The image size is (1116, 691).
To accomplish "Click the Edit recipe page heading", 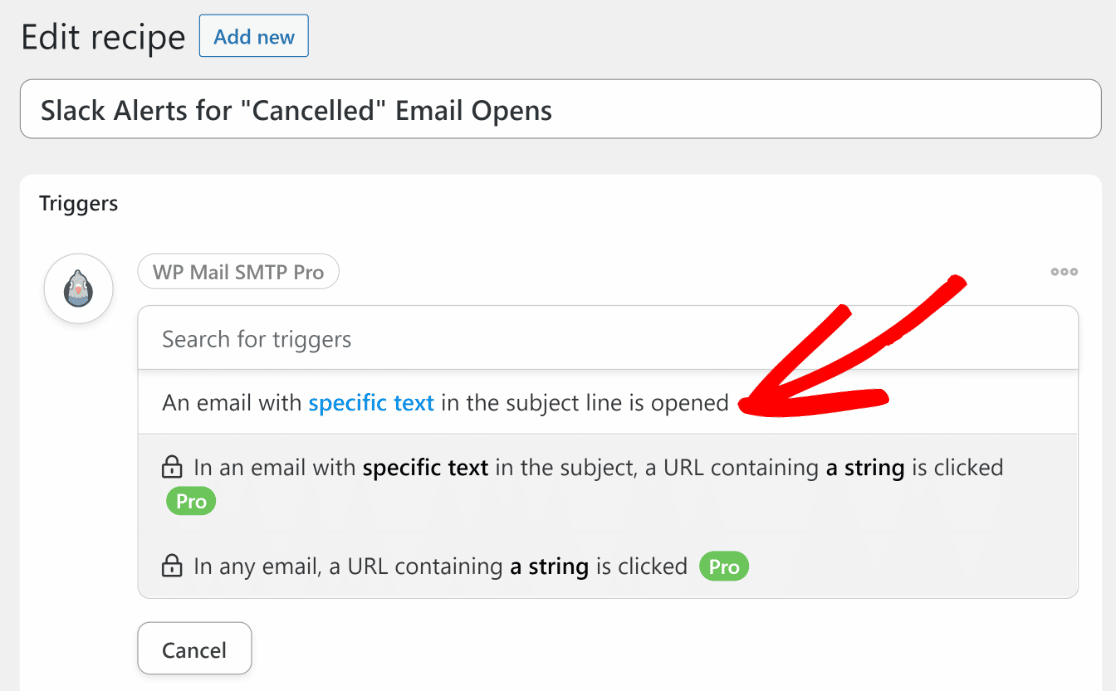I will click(x=103, y=37).
